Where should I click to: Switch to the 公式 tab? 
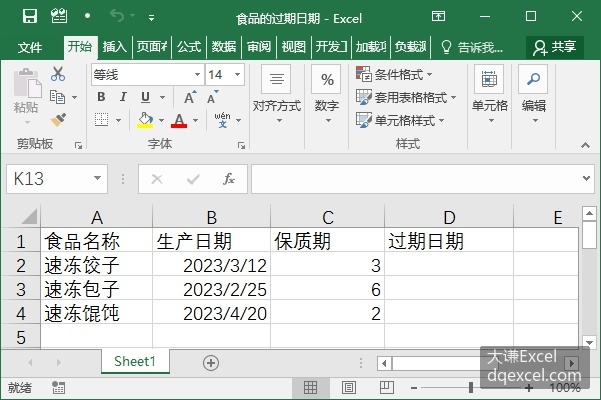pyautogui.click(x=189, y=47)
